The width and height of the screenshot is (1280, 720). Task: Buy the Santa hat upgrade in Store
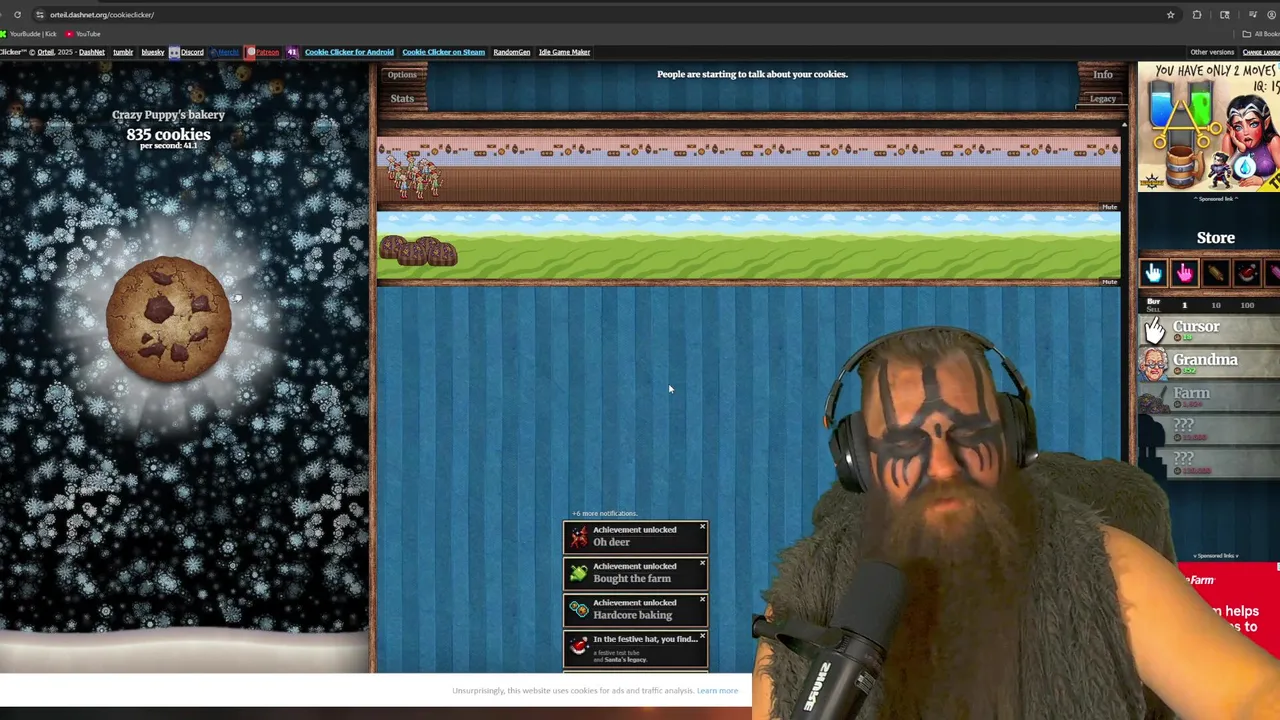pyautogui.click(x=1246, y=272)
